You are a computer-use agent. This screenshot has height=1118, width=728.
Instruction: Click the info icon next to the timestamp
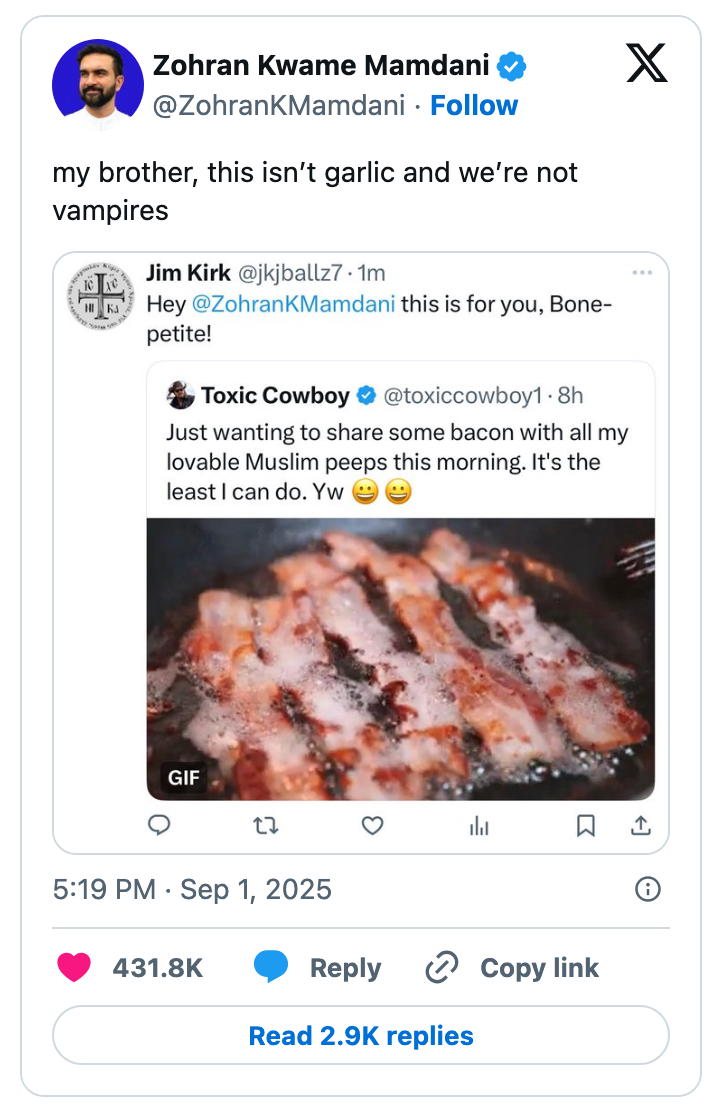click(x=648, y=888)
